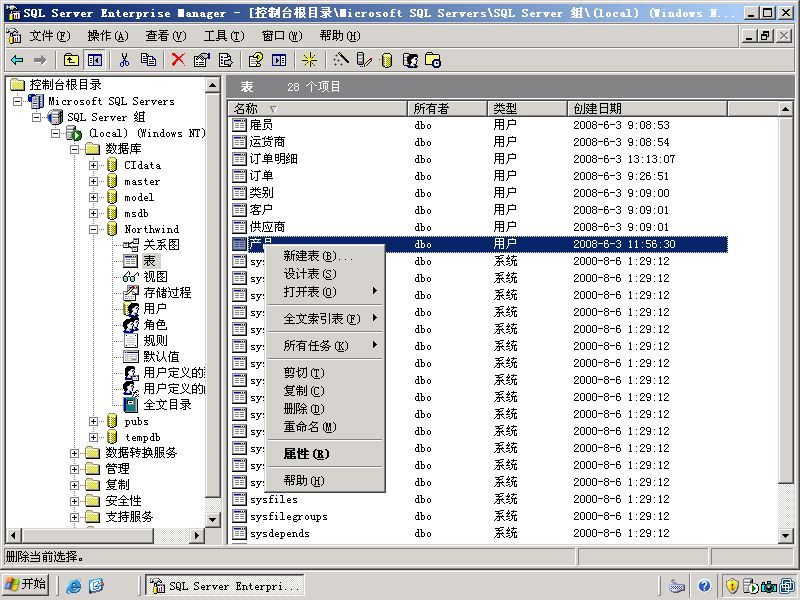Click the Back arrow toolbar icon

17,60
